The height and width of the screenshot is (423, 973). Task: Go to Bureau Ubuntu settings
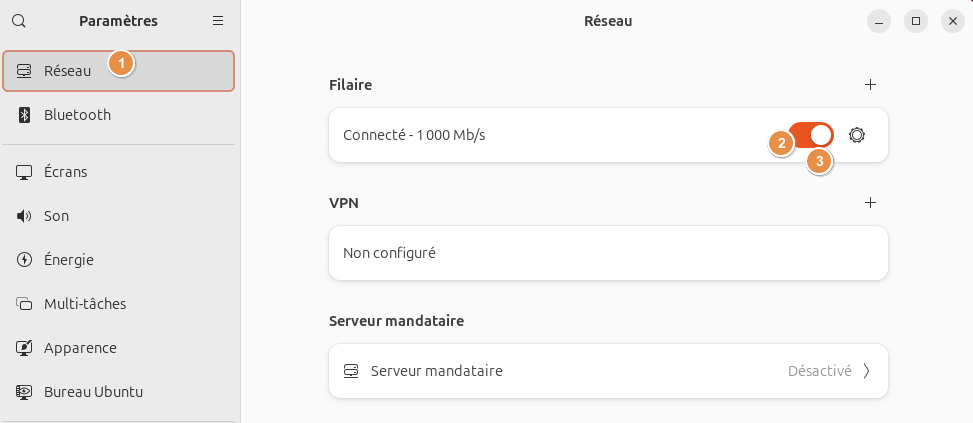pos(93,392)
